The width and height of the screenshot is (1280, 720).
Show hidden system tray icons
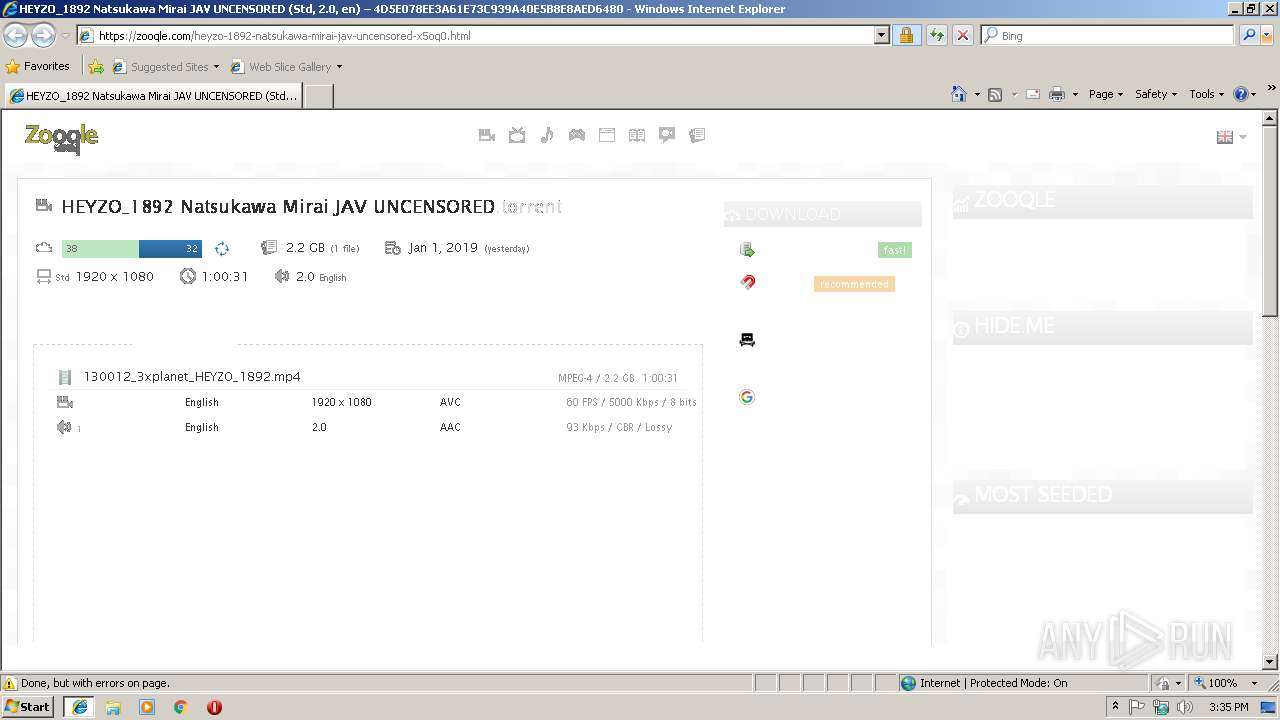point(1115,707)
